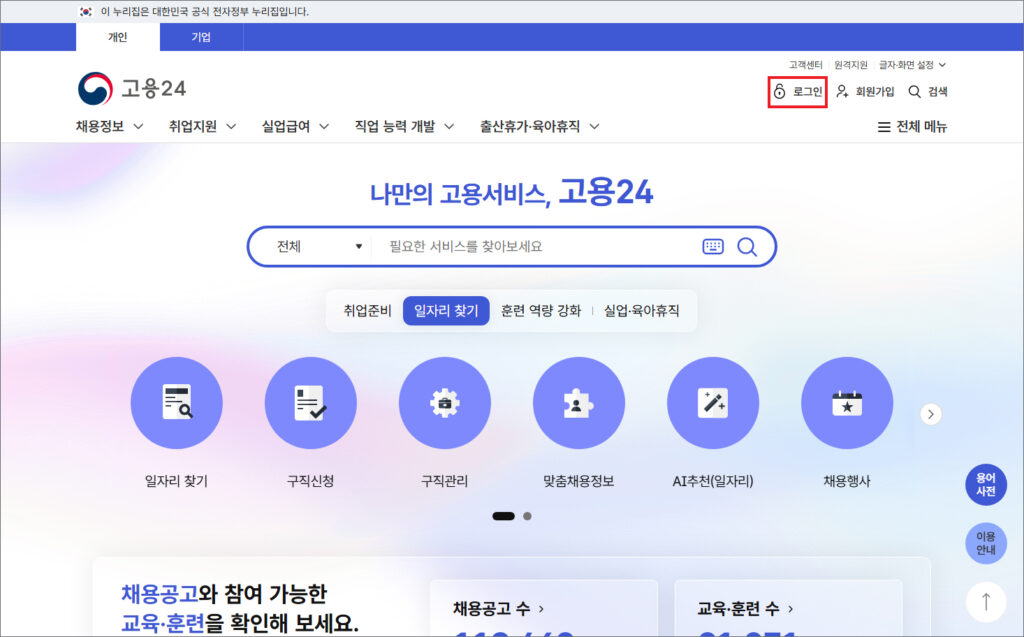The width and height of the screenshot is (1024, 637).
Task: Go to the second carousel page dot
Action: pyautogui.click(x=527, y=516)
